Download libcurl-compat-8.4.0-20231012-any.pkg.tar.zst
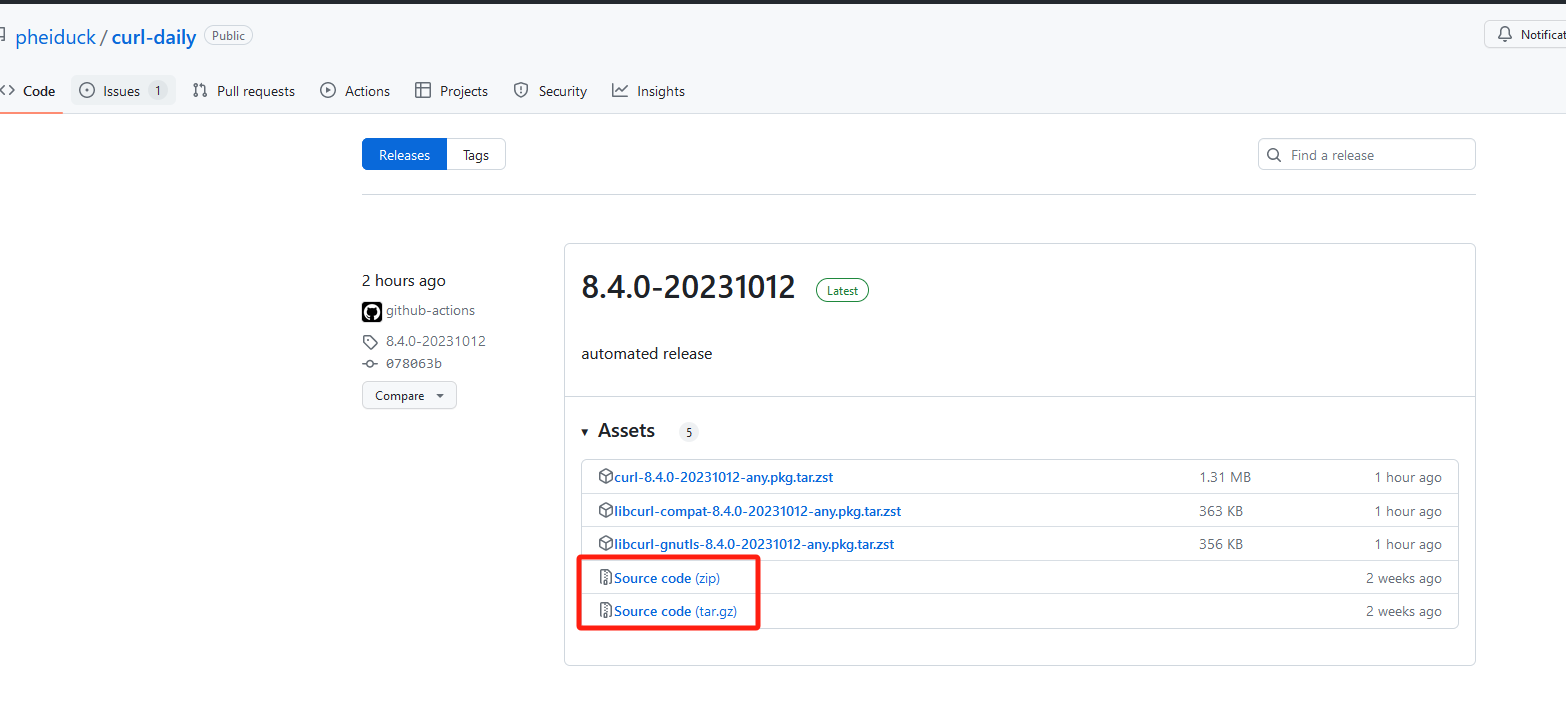 757,511
